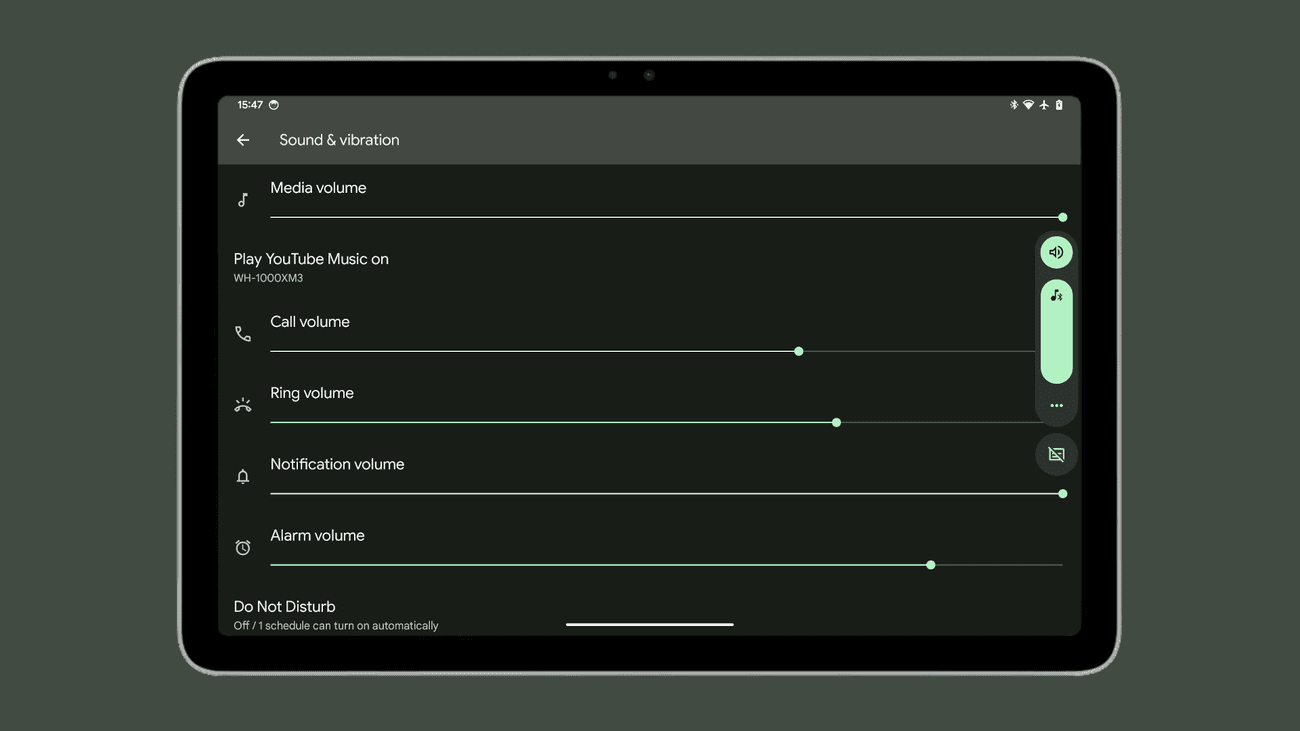Tap the Bluetooth status bar icon
Image resolution: width=1300 pixels, height=731 pixels.
(1013, 105)
